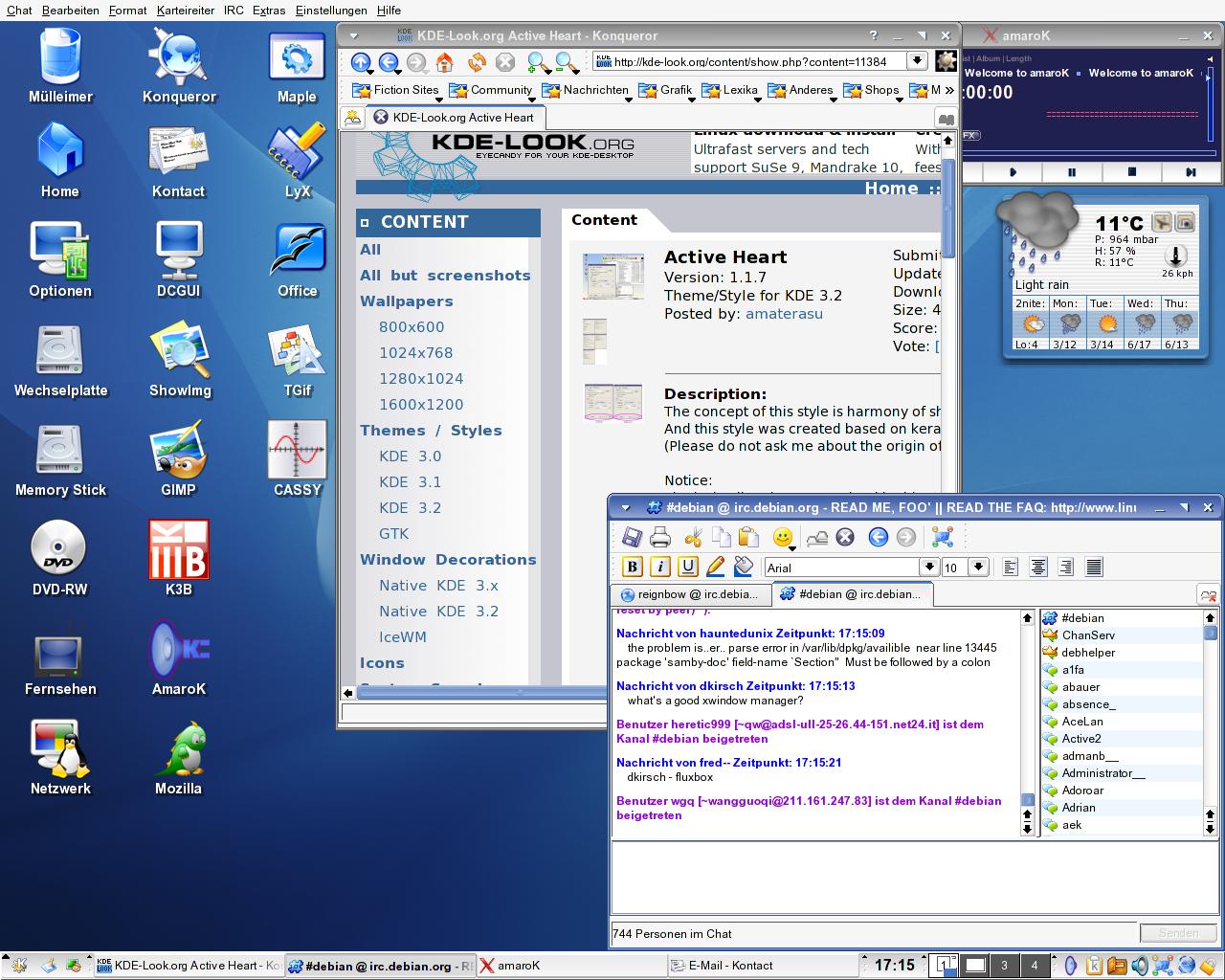Open the Einstellungen menu
The height and width of the screenshot is (980, 1225).
click(x=331, y=11)
